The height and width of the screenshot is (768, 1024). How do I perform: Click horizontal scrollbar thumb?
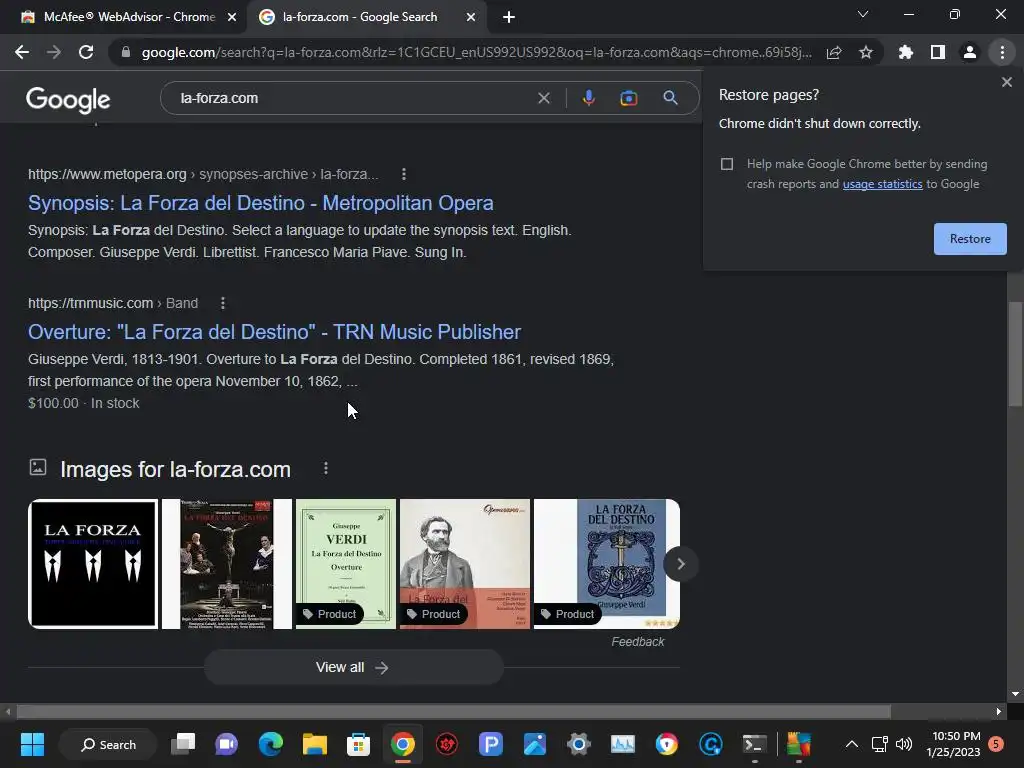point(453,711)
